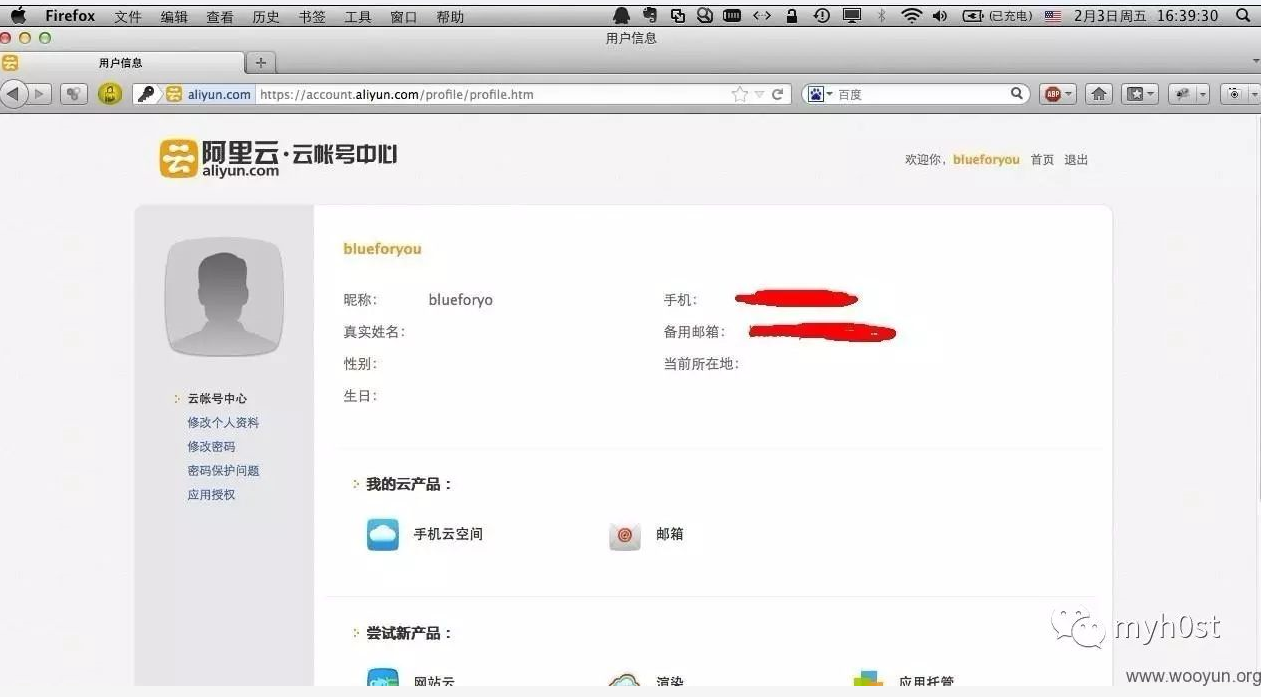
Task: Open 修改密码 in the sidebar
Action: (211, 446)
